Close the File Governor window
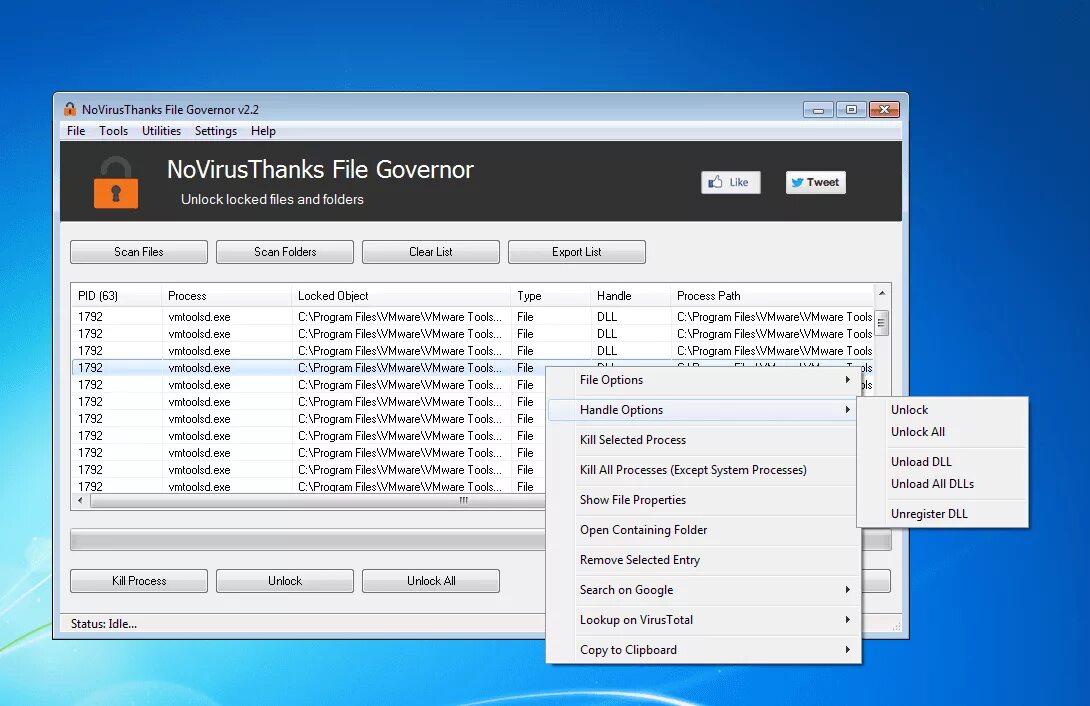Image resolution: width=1090 pixels, height=706 pixels. pos(884,110)
